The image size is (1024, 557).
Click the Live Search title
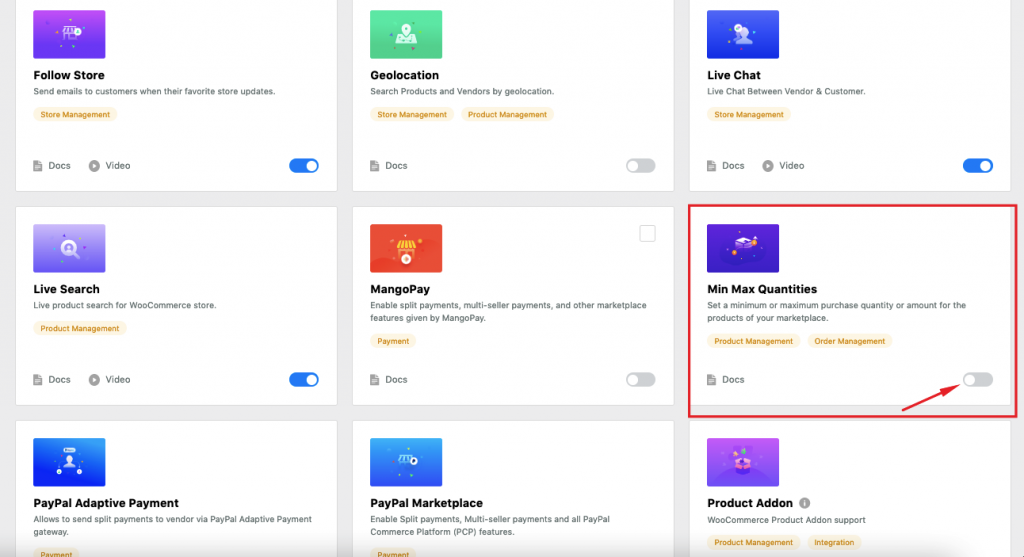[67, 289]
